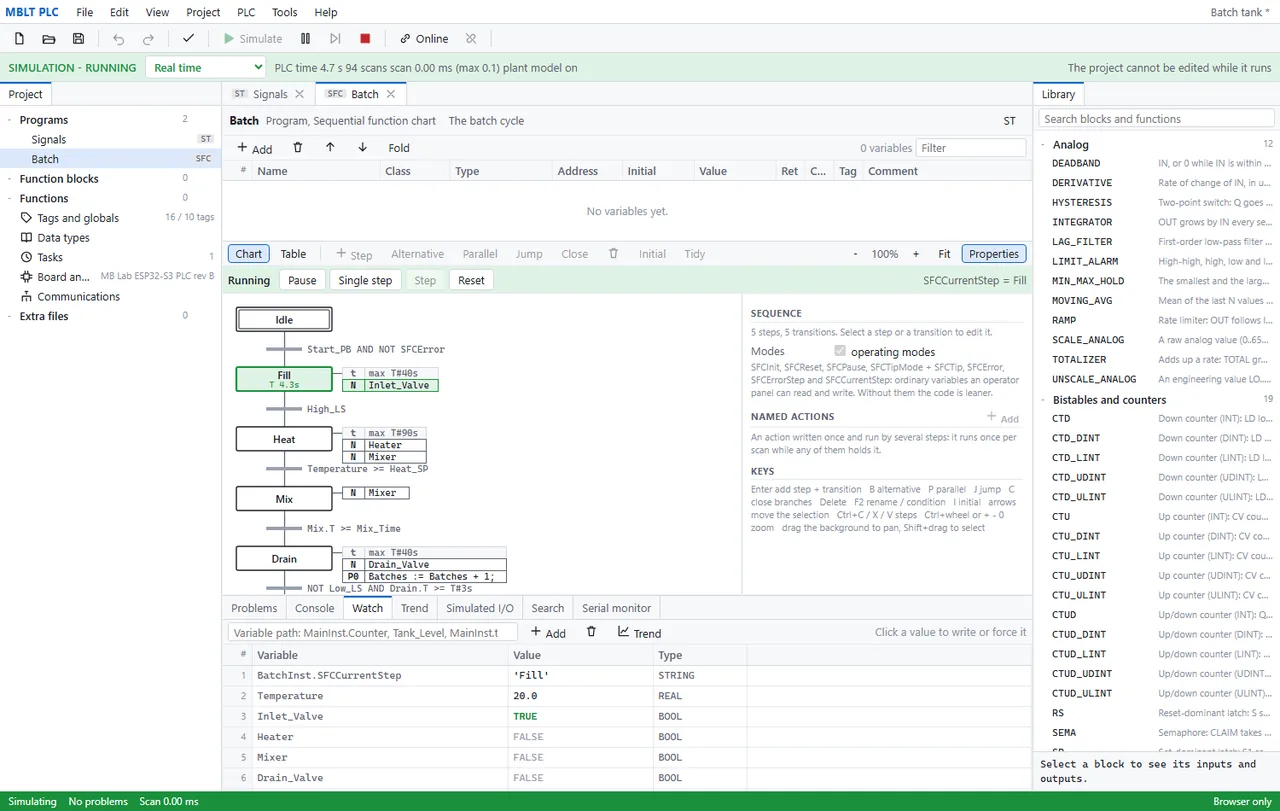This screenshot has height=811, width=1280.
Task: Click the Single step button
Action: tap(365, 281)
